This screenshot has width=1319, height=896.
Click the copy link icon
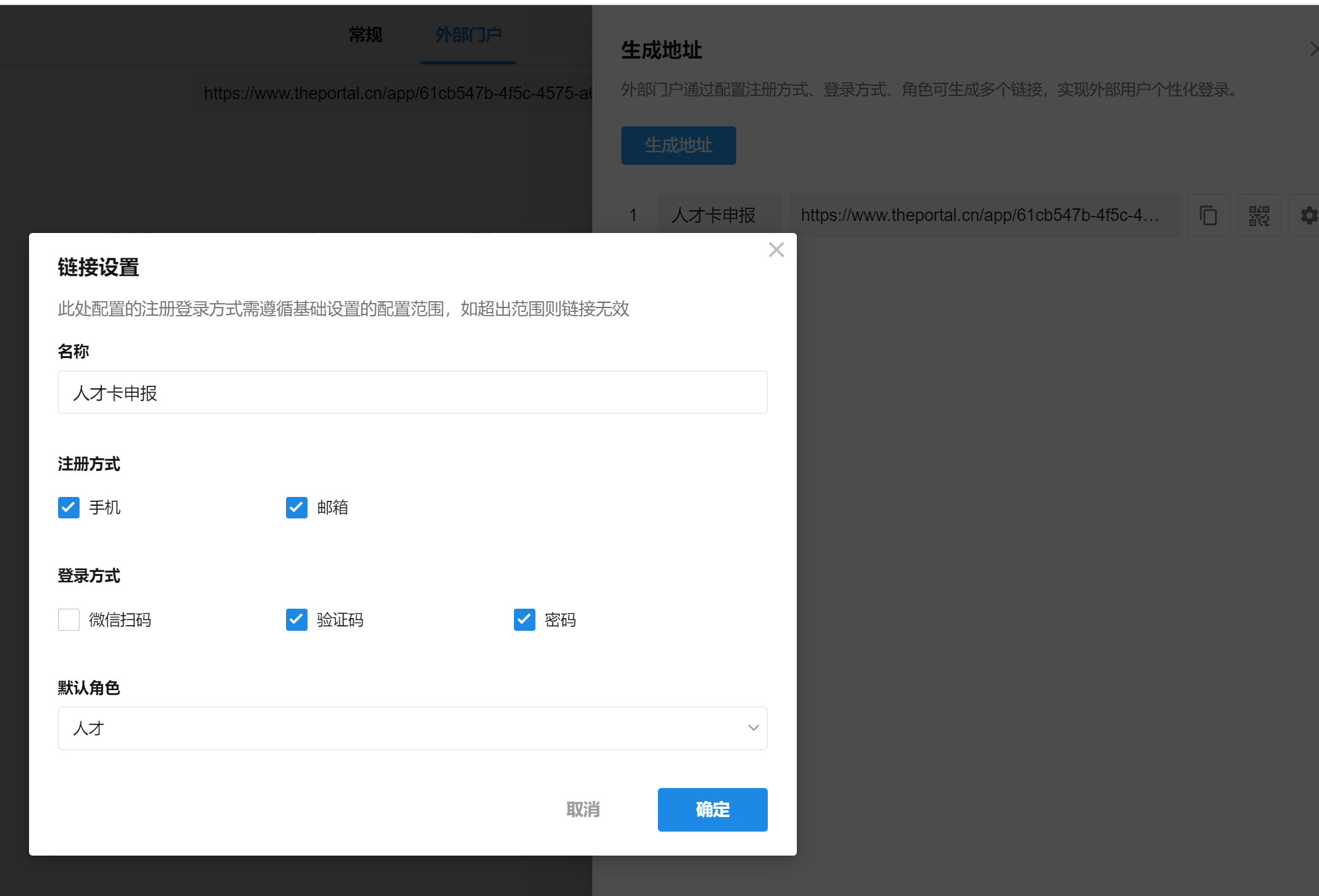(1208, 215)
